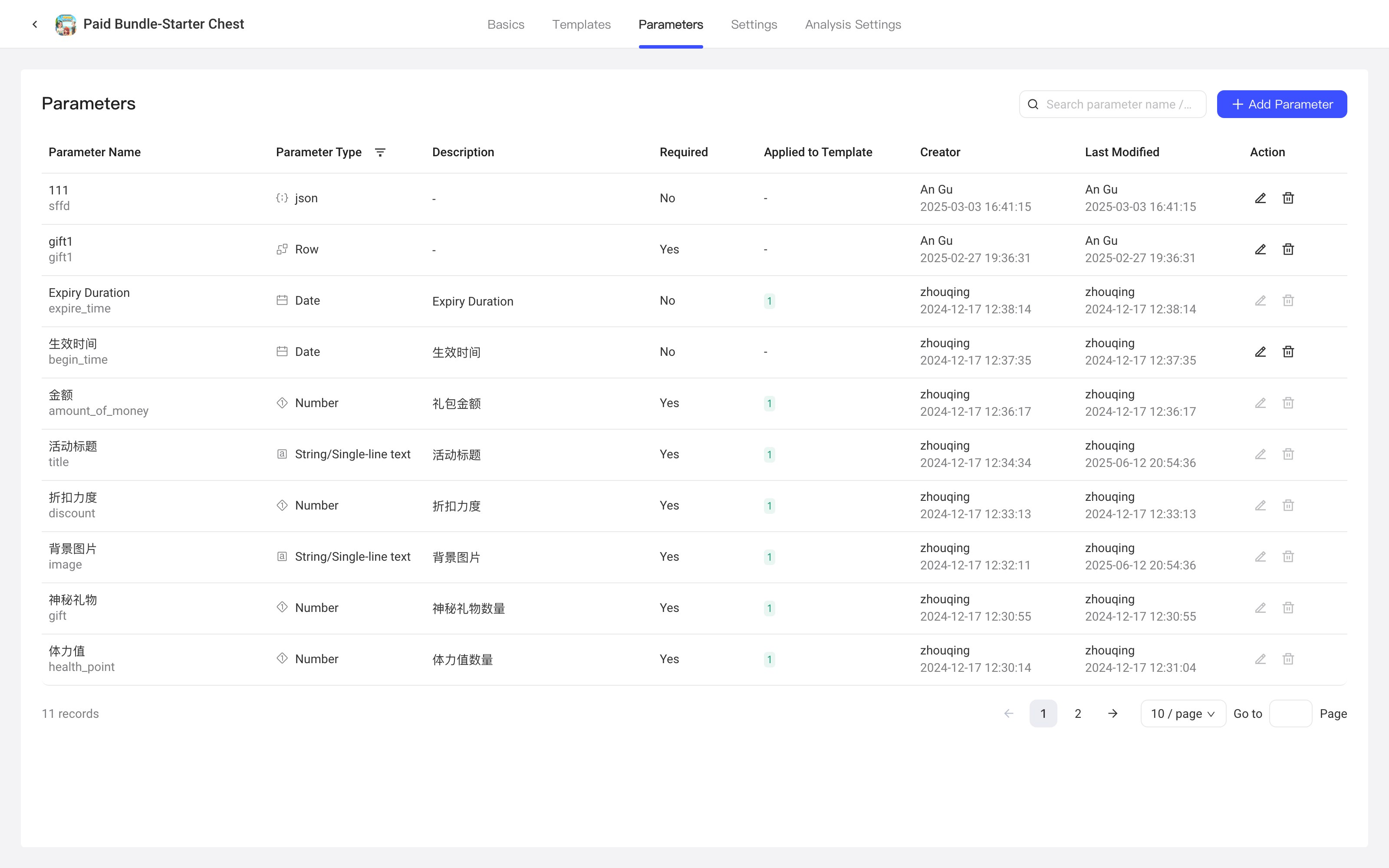Screen dimensions: 1389x868
Task: Click the amount_of_money parameter name
Action: point(98,411)
